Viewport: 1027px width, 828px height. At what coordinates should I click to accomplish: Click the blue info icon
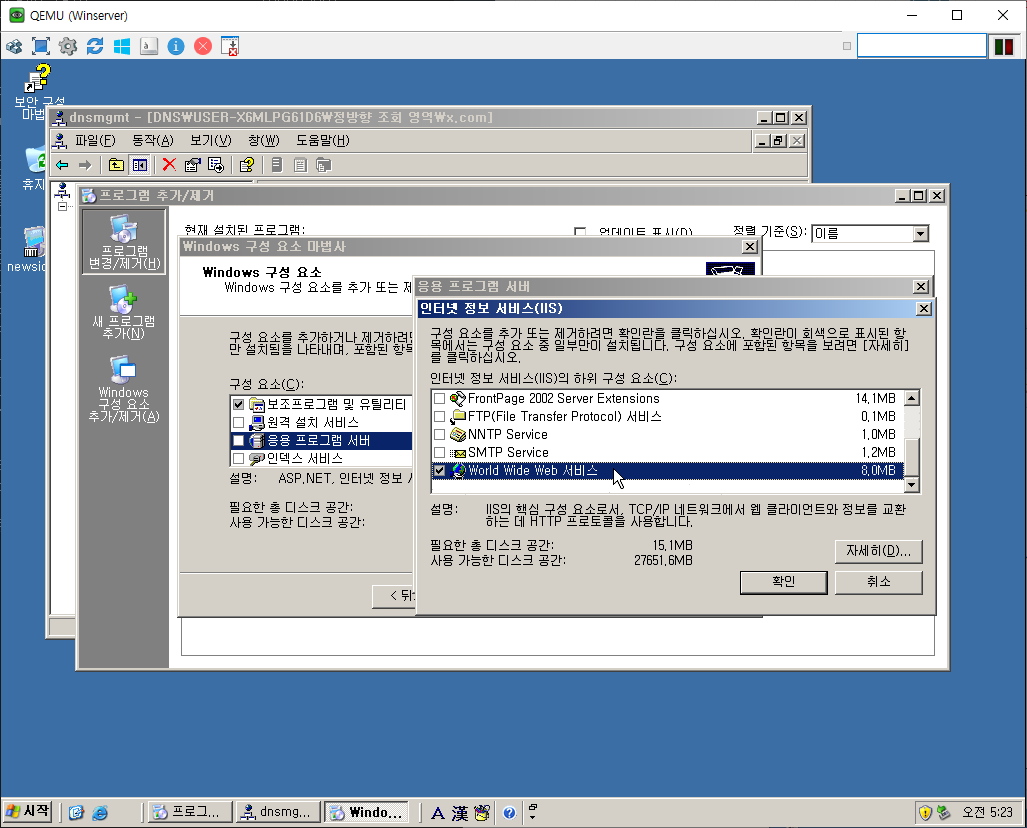click(176, 46)
